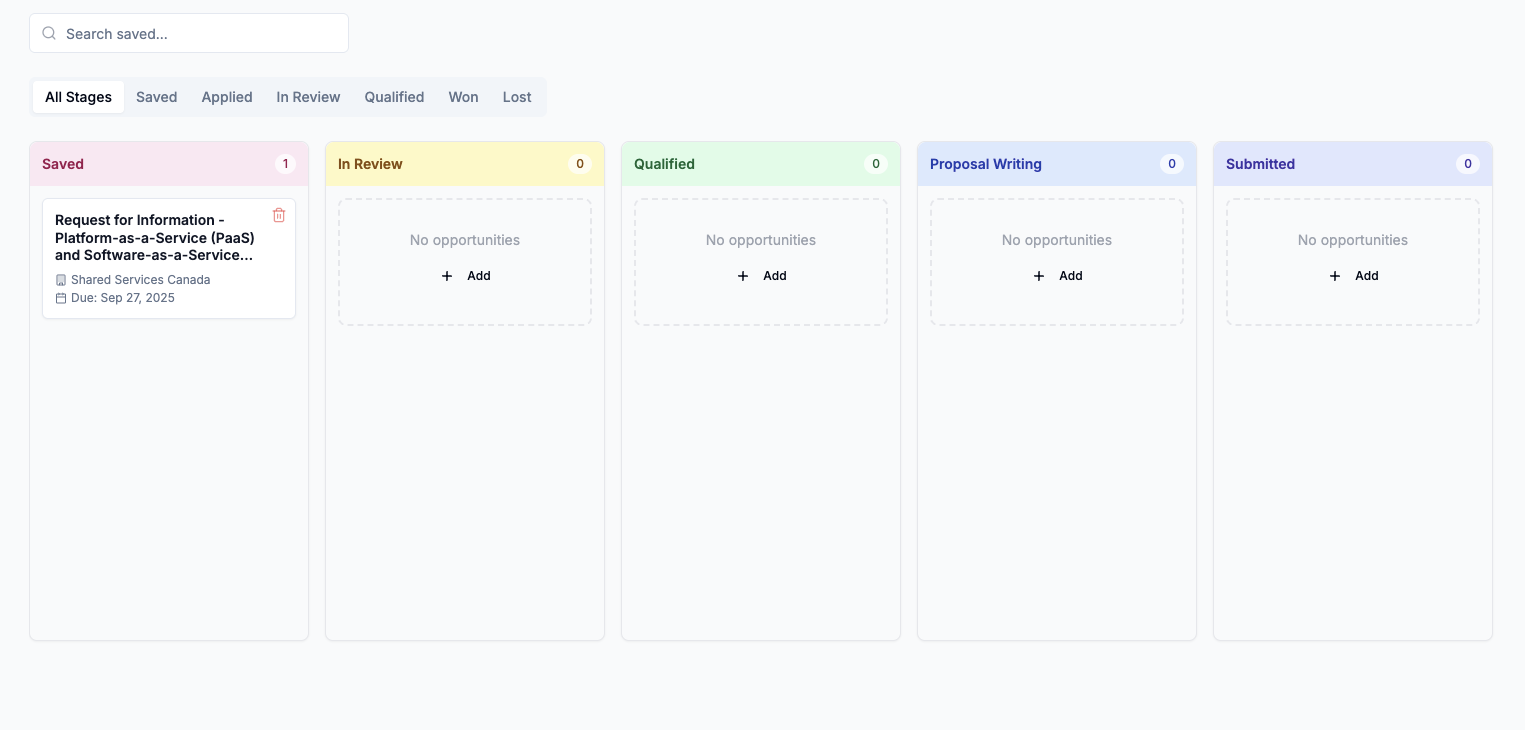Switch to the Applied tab
This screenshot has height=730, width=1525.
point(227,97)
